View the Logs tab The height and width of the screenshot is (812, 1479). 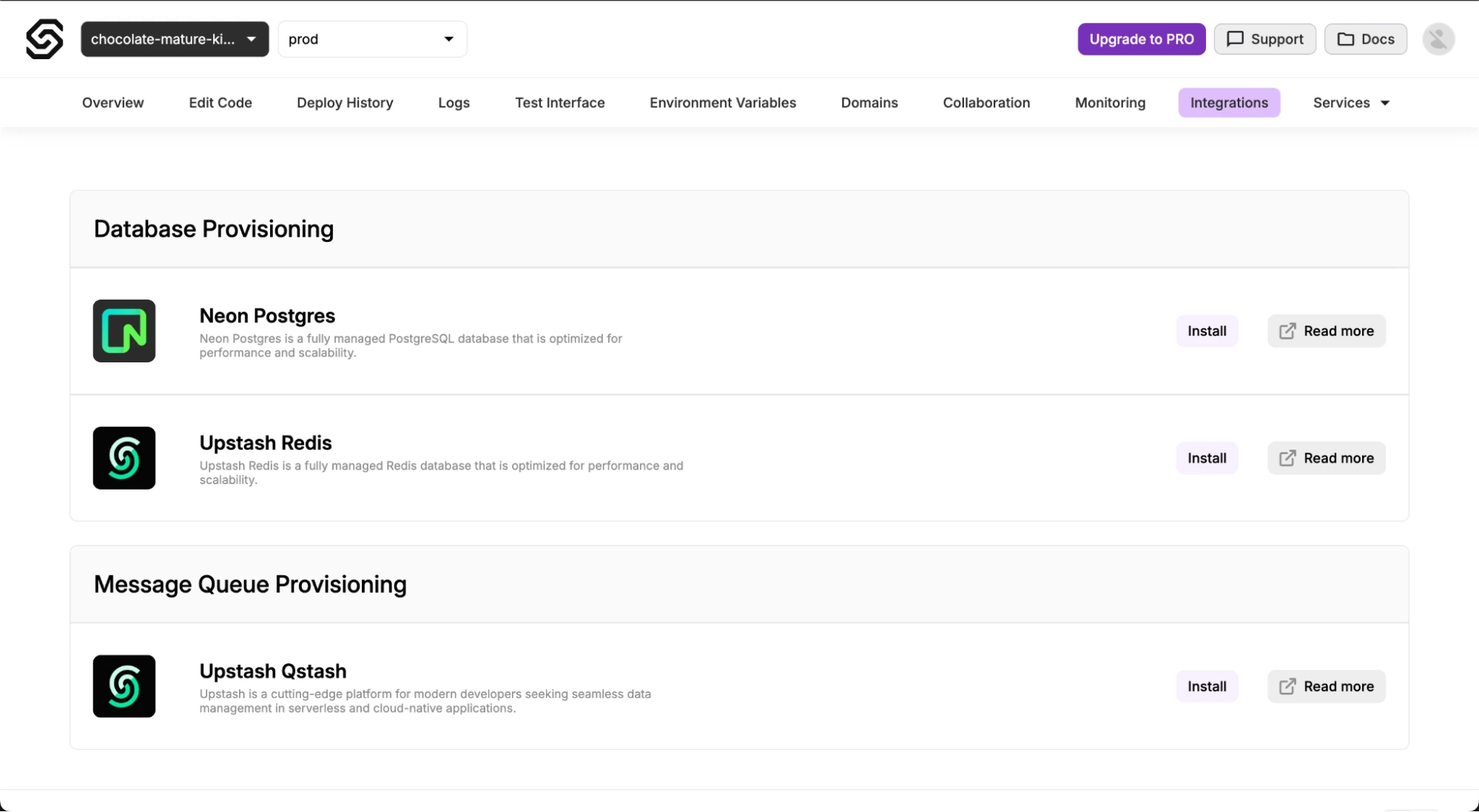(454, 103)
